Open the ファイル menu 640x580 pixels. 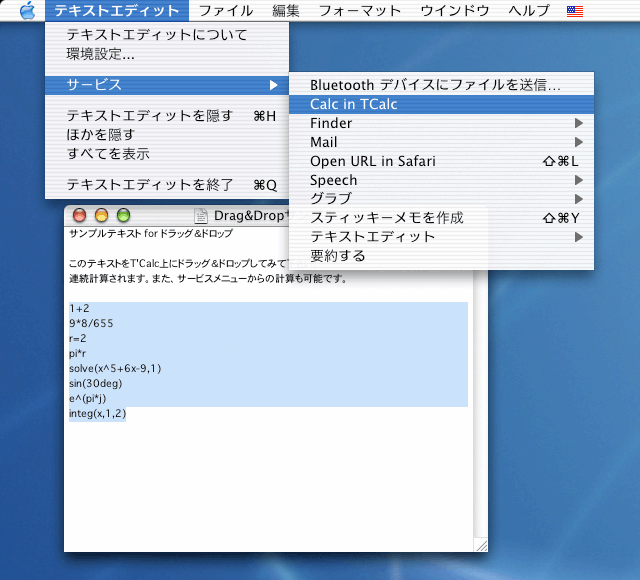pos(226,11)
